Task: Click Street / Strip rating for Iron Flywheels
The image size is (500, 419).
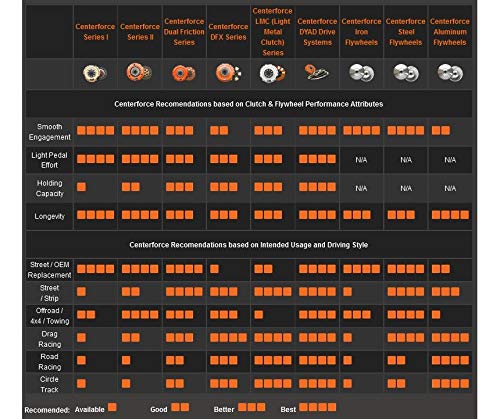Action: (x=347, y=292)
